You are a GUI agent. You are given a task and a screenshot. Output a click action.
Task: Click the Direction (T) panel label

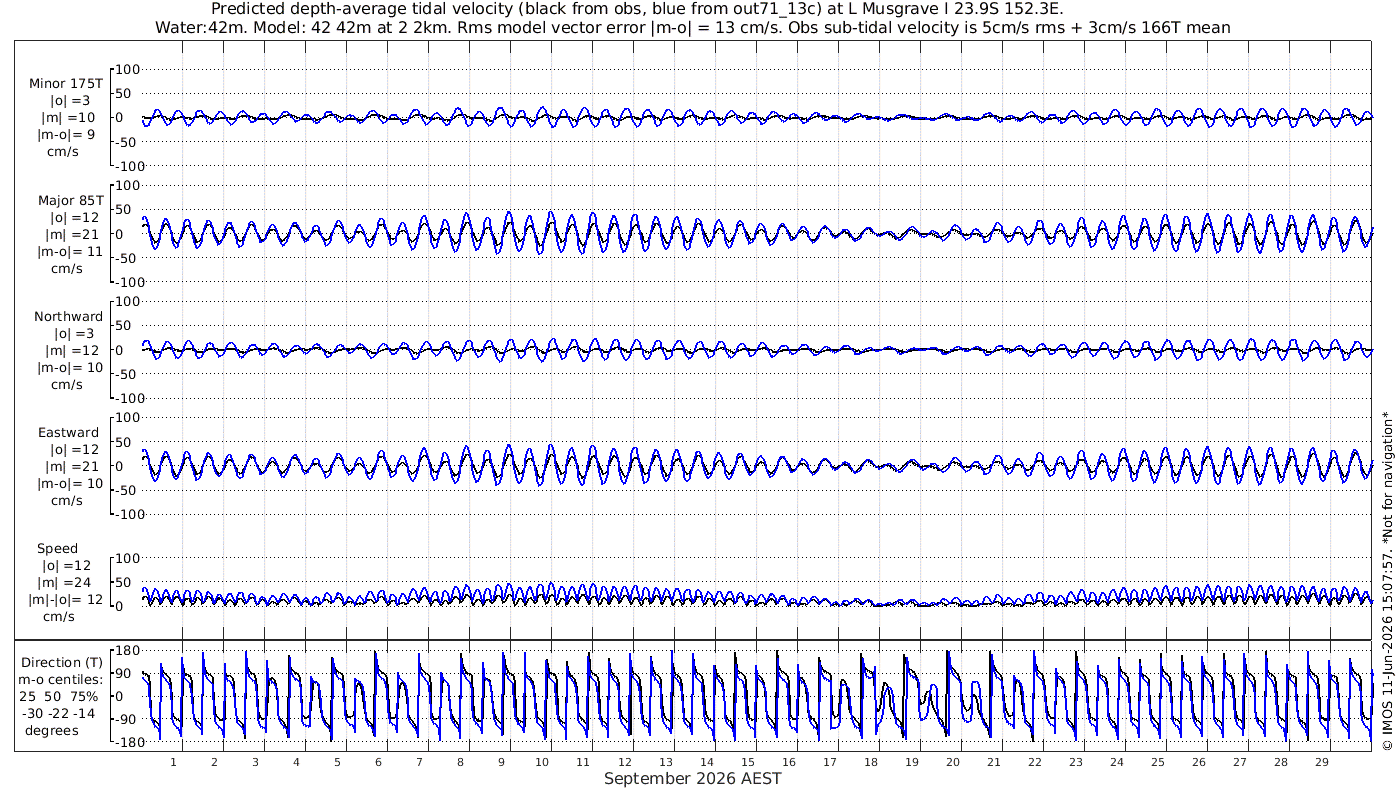click(62, 662)
